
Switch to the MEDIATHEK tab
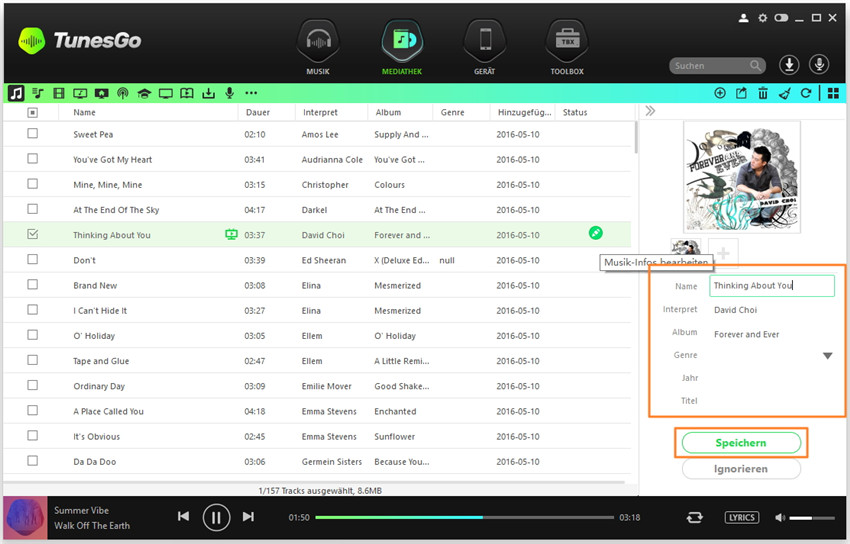[402, 47]
